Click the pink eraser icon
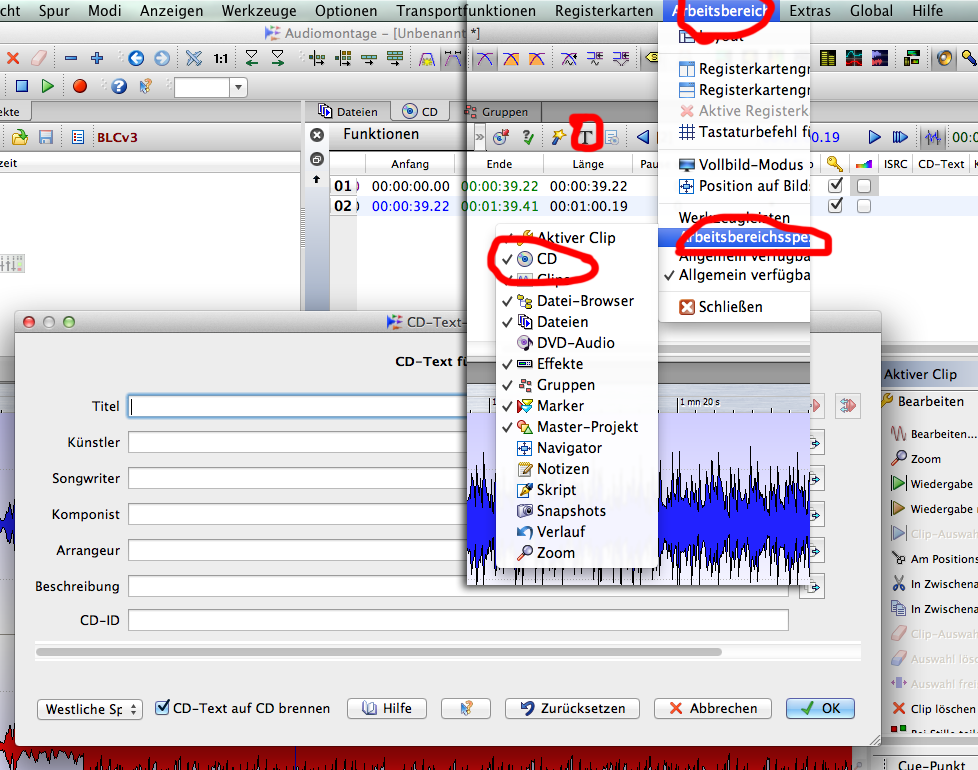Image resolution: width=978 pixels, height=770 pixels. click(39, 59)
